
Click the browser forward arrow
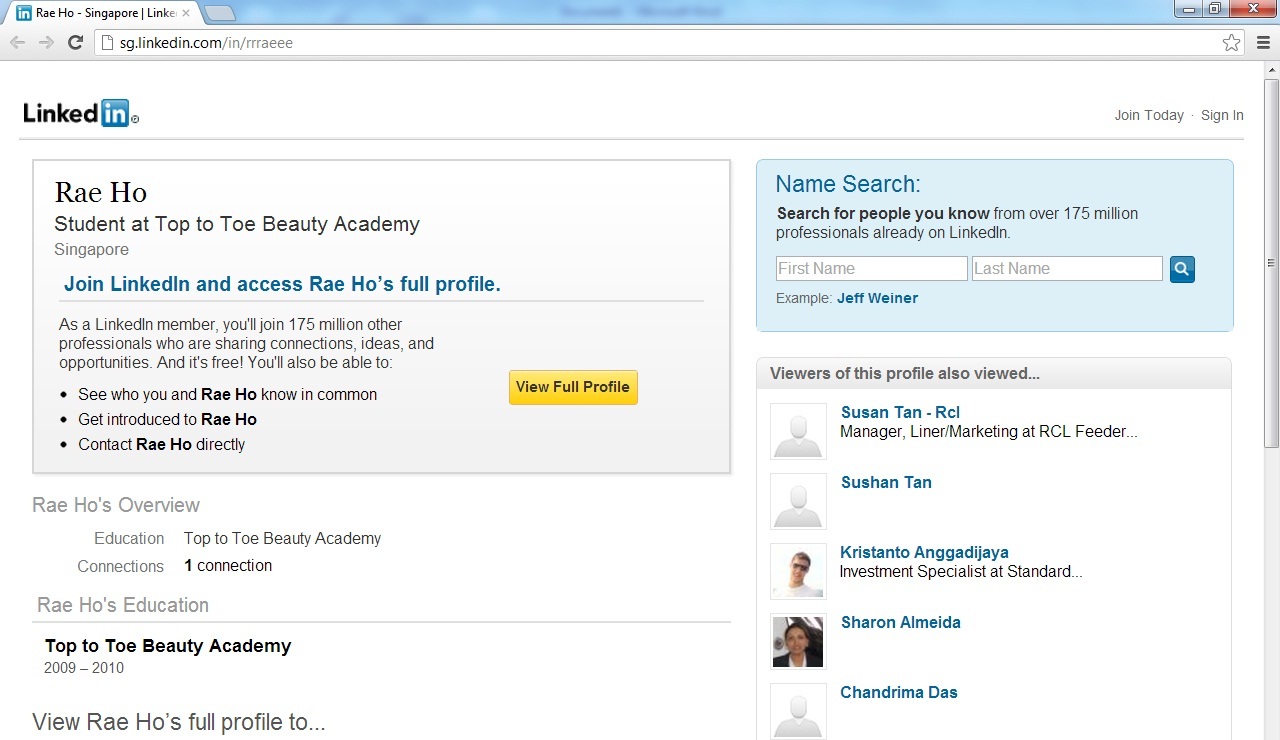click(46, 42)
